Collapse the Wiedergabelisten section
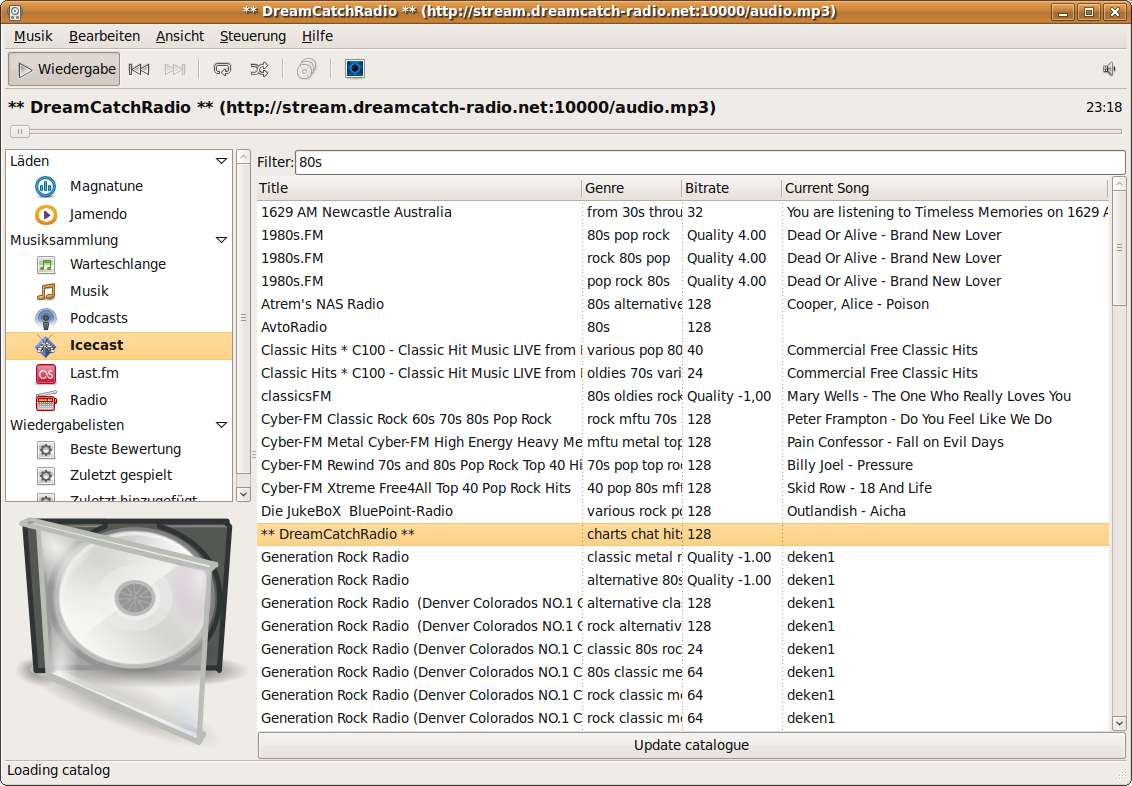Image resolution: width=1132 pixels, height=786 pixels. coord(222,425)
